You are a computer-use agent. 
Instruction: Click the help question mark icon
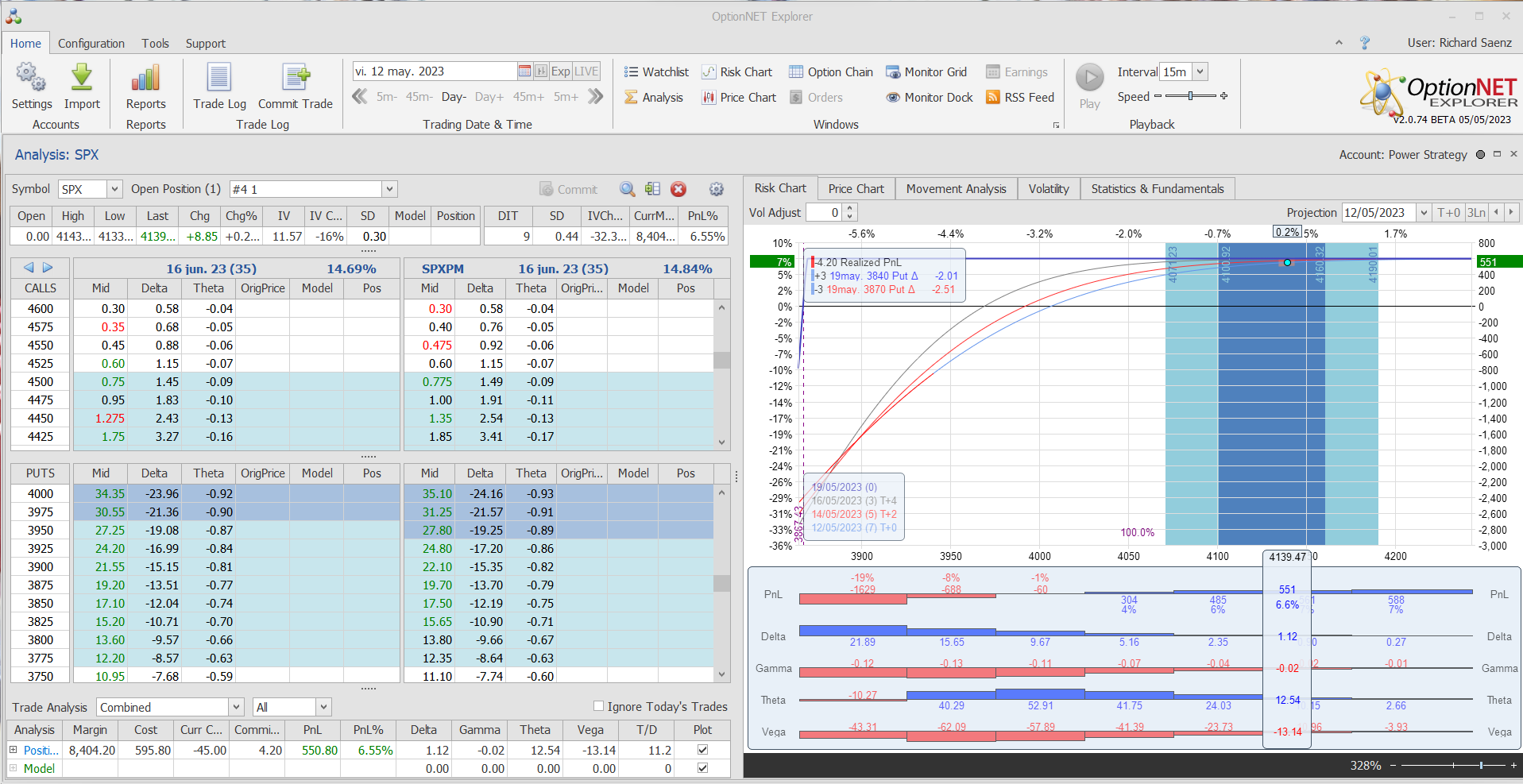click(1365, 43)
